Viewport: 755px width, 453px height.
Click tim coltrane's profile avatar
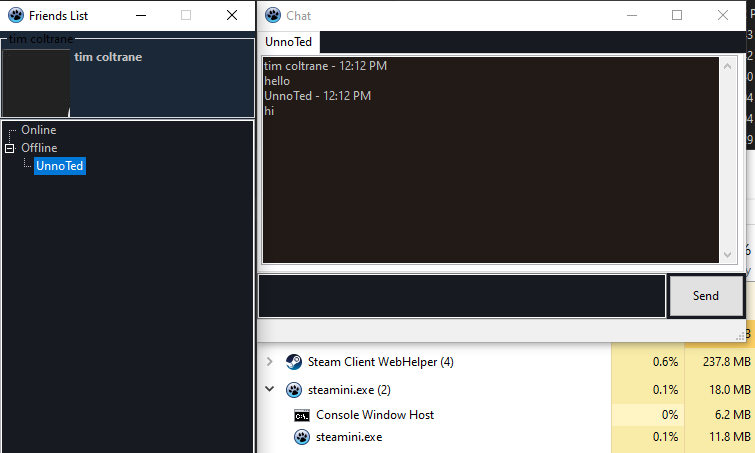(x=36, y=82)
